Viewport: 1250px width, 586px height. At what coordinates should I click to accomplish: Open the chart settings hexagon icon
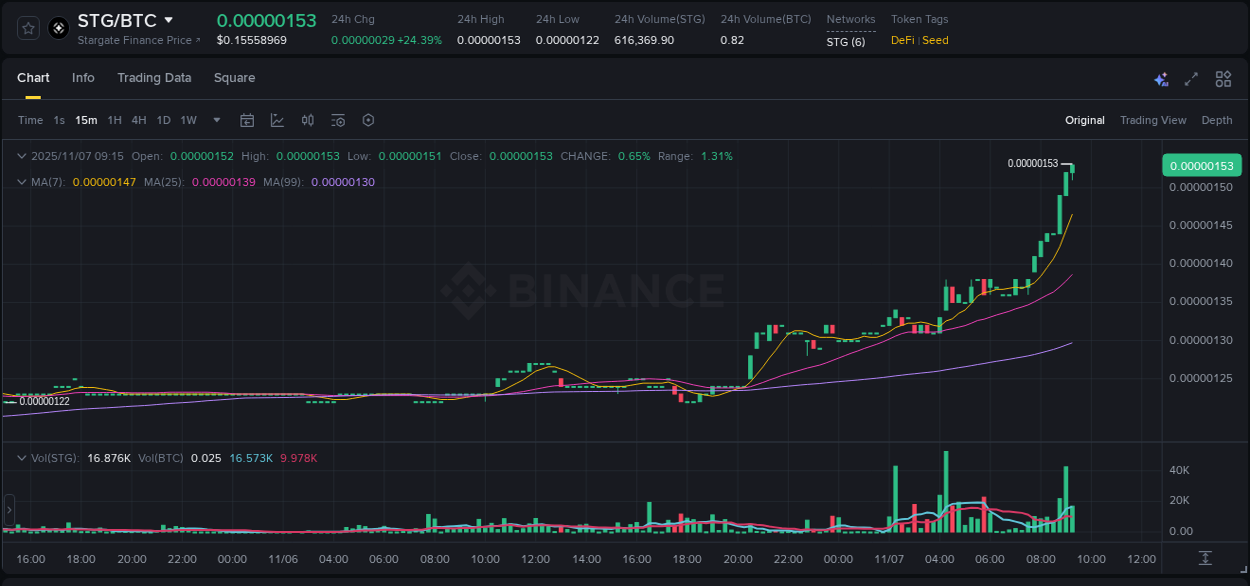tap(368, 120)
